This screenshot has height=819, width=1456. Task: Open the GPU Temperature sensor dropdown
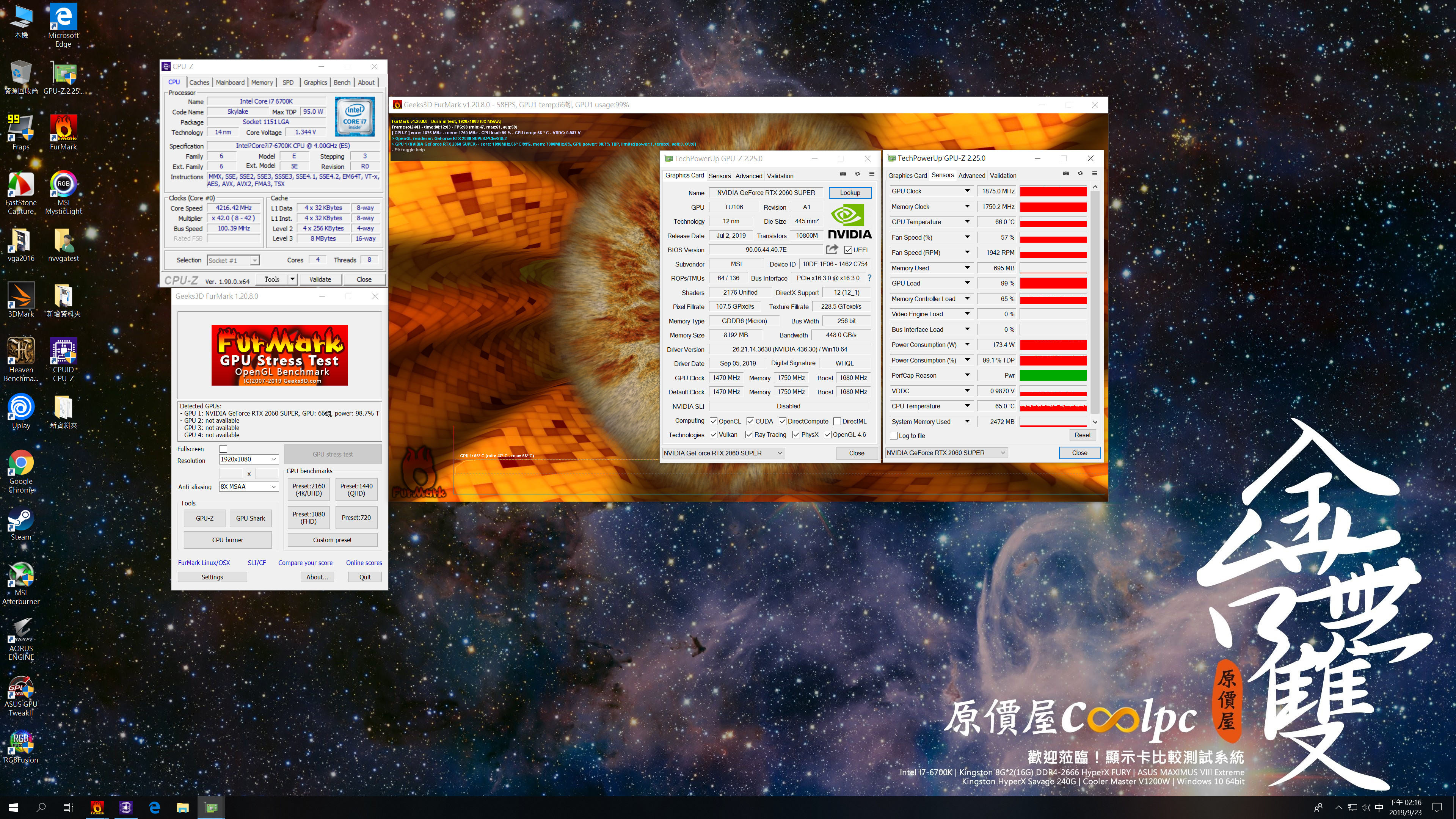pyautogui.click(x=967, y=221)
